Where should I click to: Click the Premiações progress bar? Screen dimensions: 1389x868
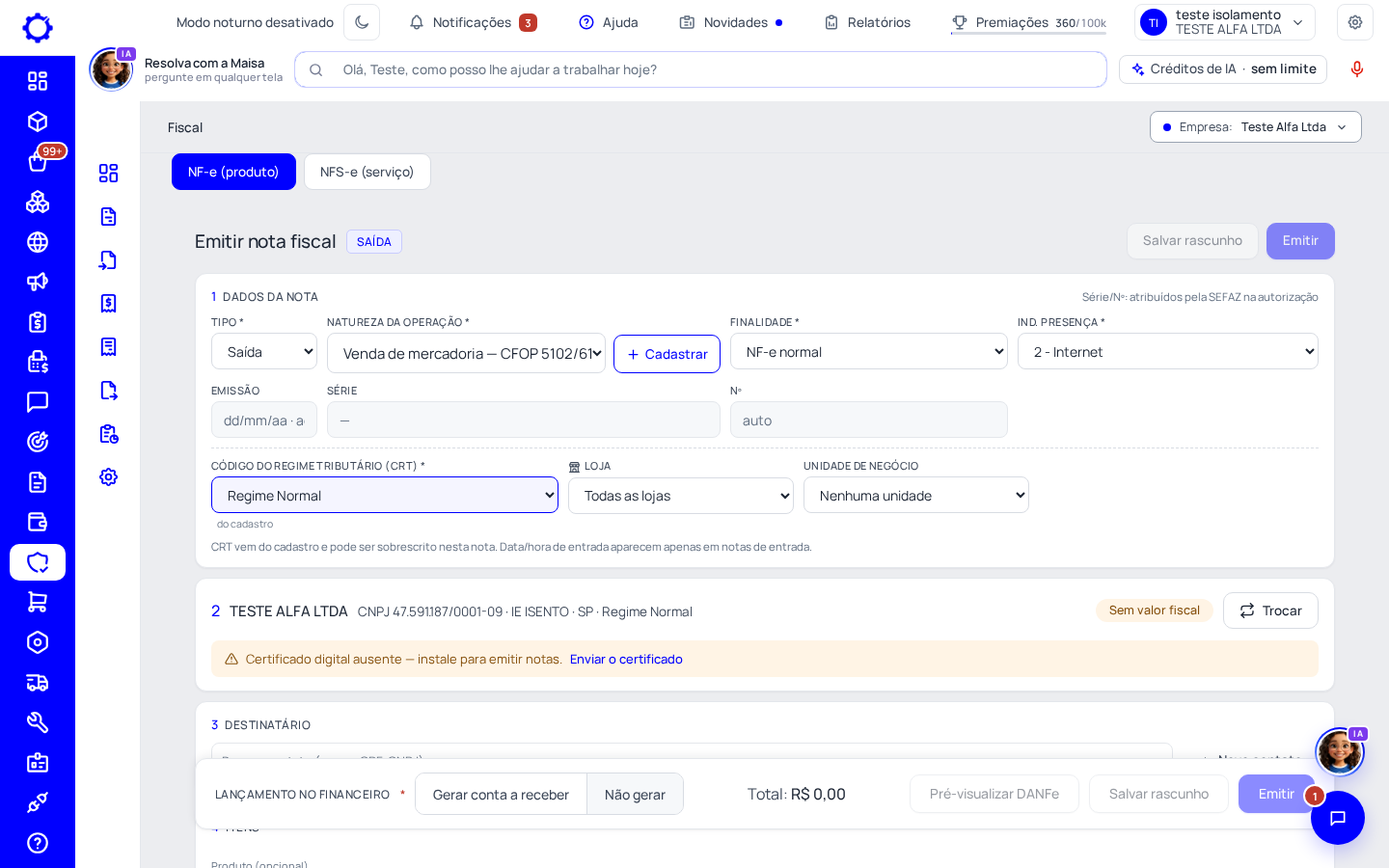pyautogui.click(x=1028, y=33)
